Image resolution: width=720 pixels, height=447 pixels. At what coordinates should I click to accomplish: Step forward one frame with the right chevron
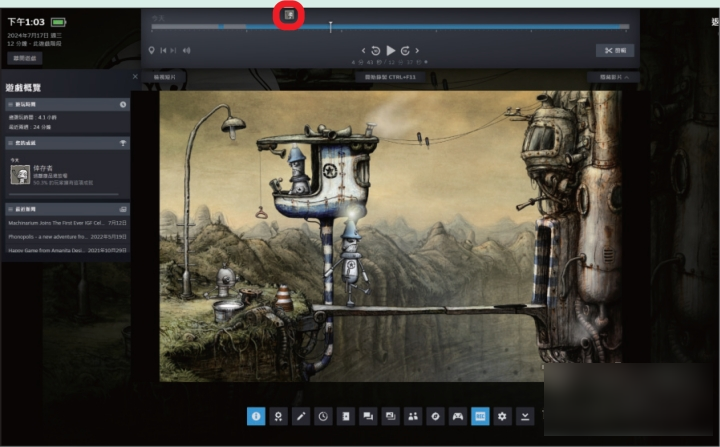click(x=417, y=51)
